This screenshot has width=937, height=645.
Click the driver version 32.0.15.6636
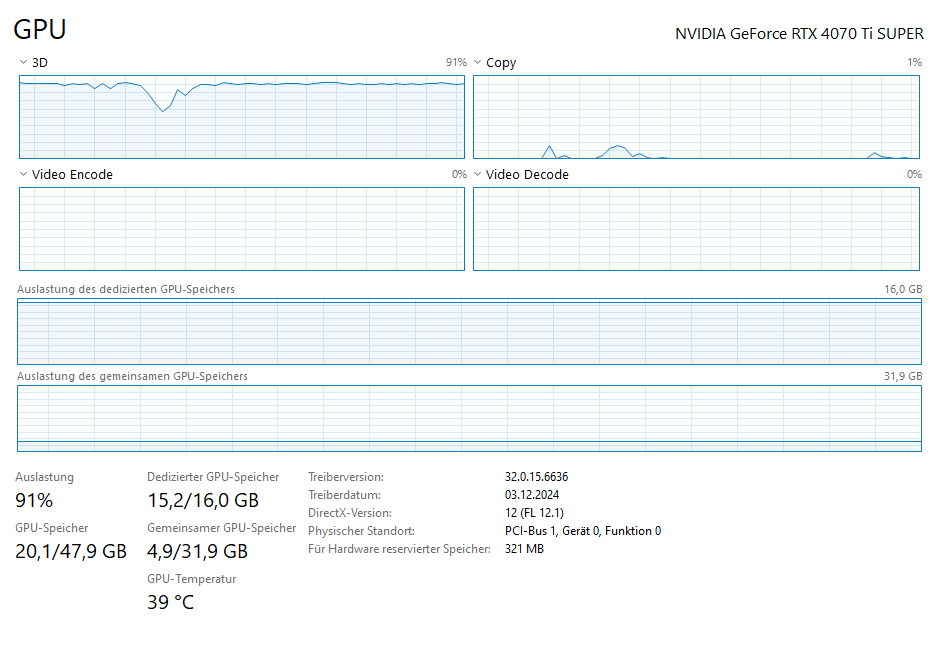pos(537,477)
